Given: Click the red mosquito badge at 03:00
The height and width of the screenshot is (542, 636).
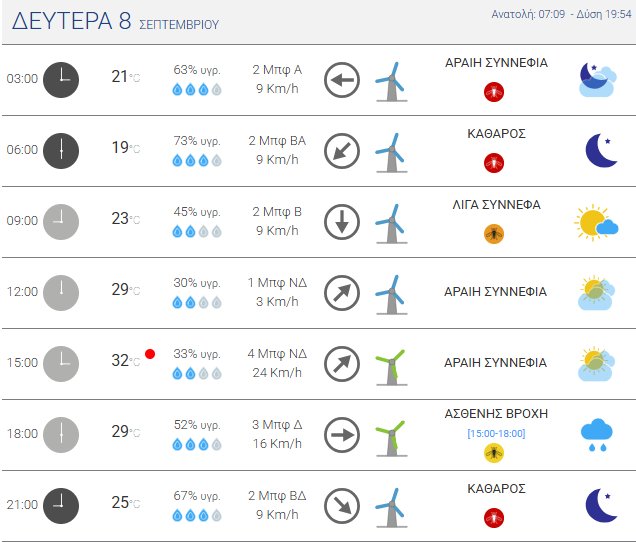Looking at the screenshot, I should point(493,92).
